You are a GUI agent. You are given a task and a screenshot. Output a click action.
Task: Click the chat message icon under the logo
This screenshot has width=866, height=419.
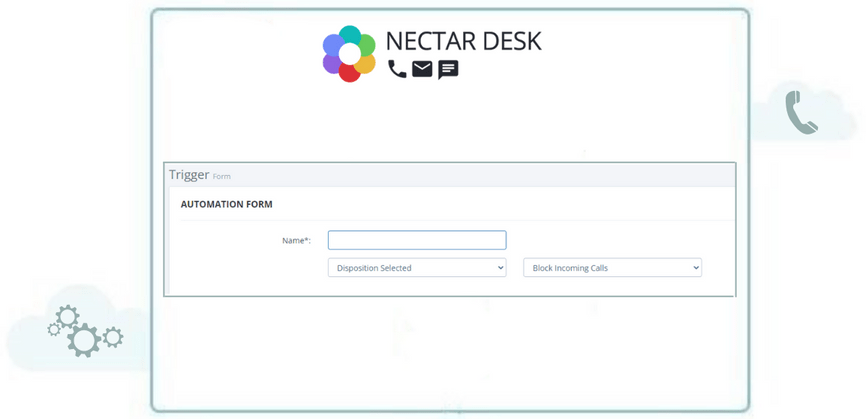tap(448, 70)
